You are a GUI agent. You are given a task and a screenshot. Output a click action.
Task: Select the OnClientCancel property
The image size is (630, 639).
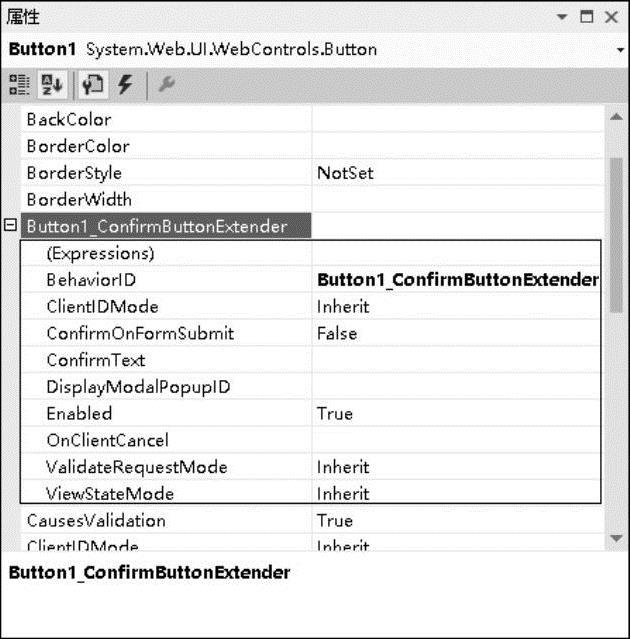[166, 440]
